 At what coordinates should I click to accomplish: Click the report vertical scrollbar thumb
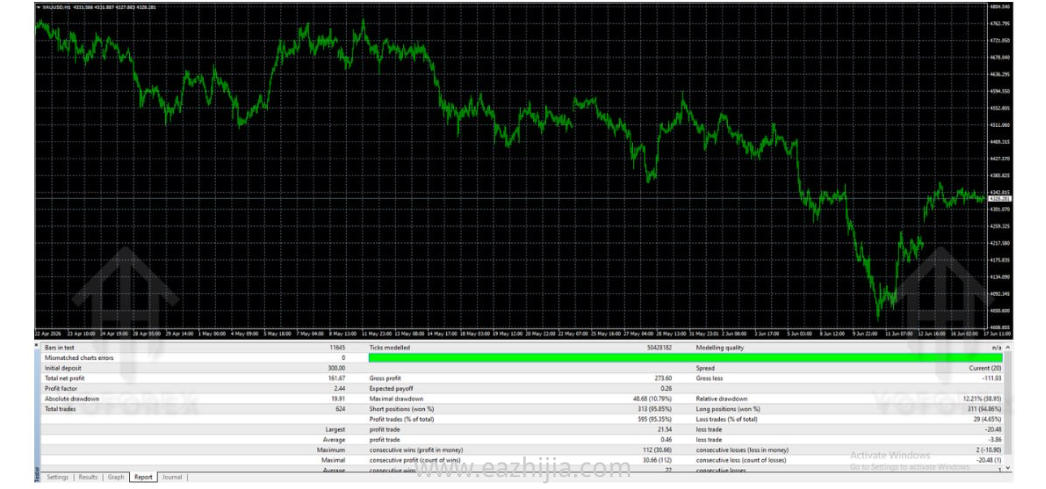point(1007,402)
